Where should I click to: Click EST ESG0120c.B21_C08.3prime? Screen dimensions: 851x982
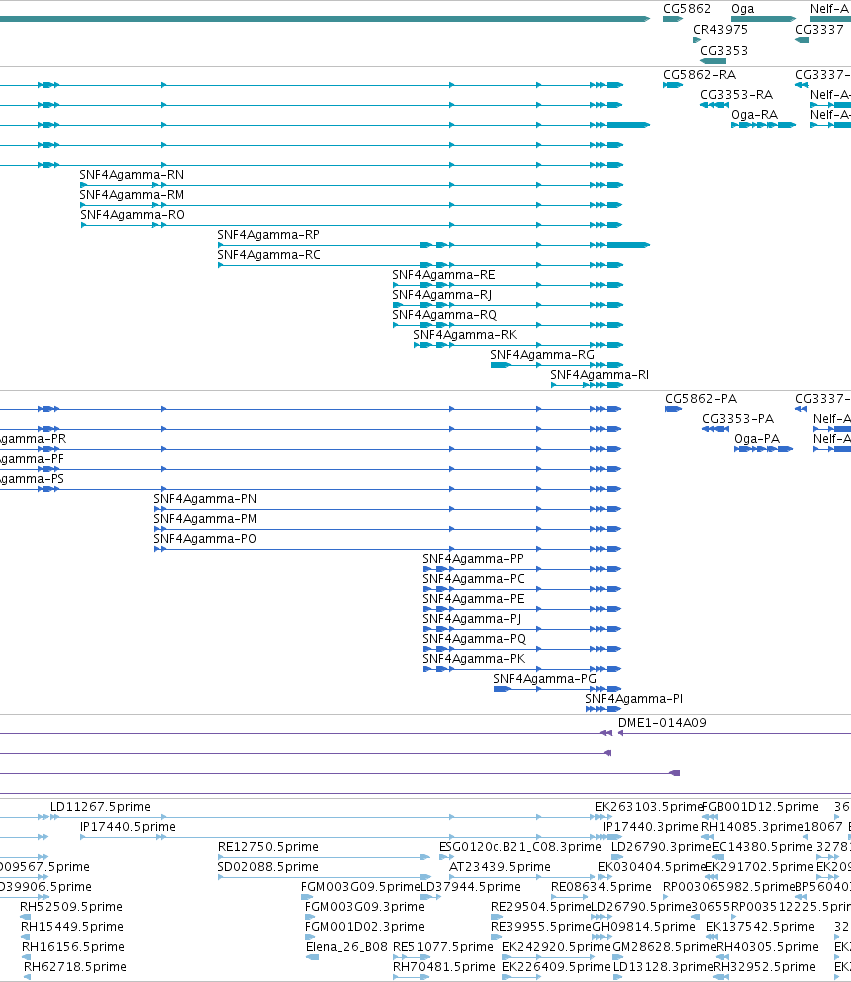pos(520,847)
